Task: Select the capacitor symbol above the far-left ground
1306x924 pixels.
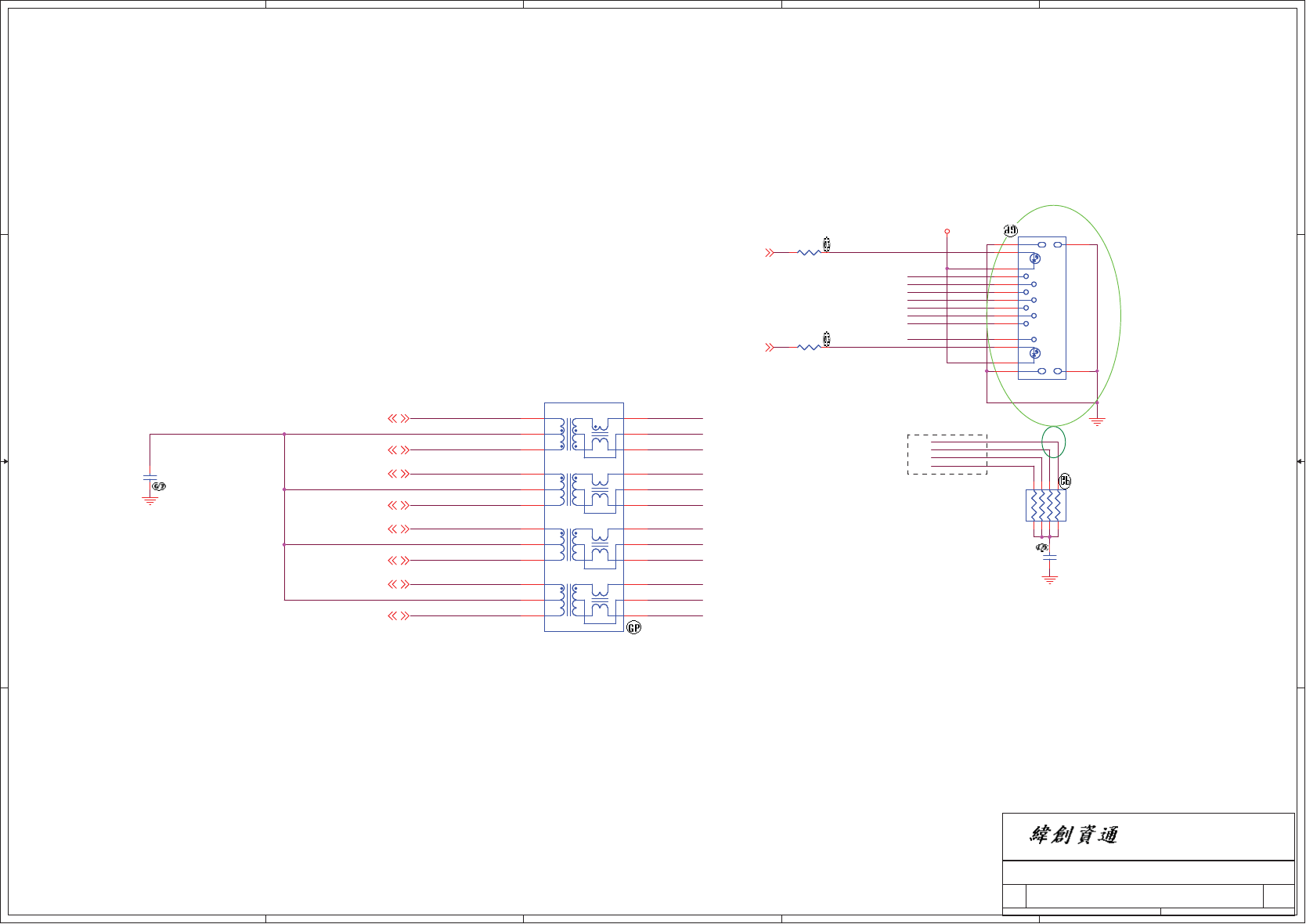Action: [x=150, y=477]
